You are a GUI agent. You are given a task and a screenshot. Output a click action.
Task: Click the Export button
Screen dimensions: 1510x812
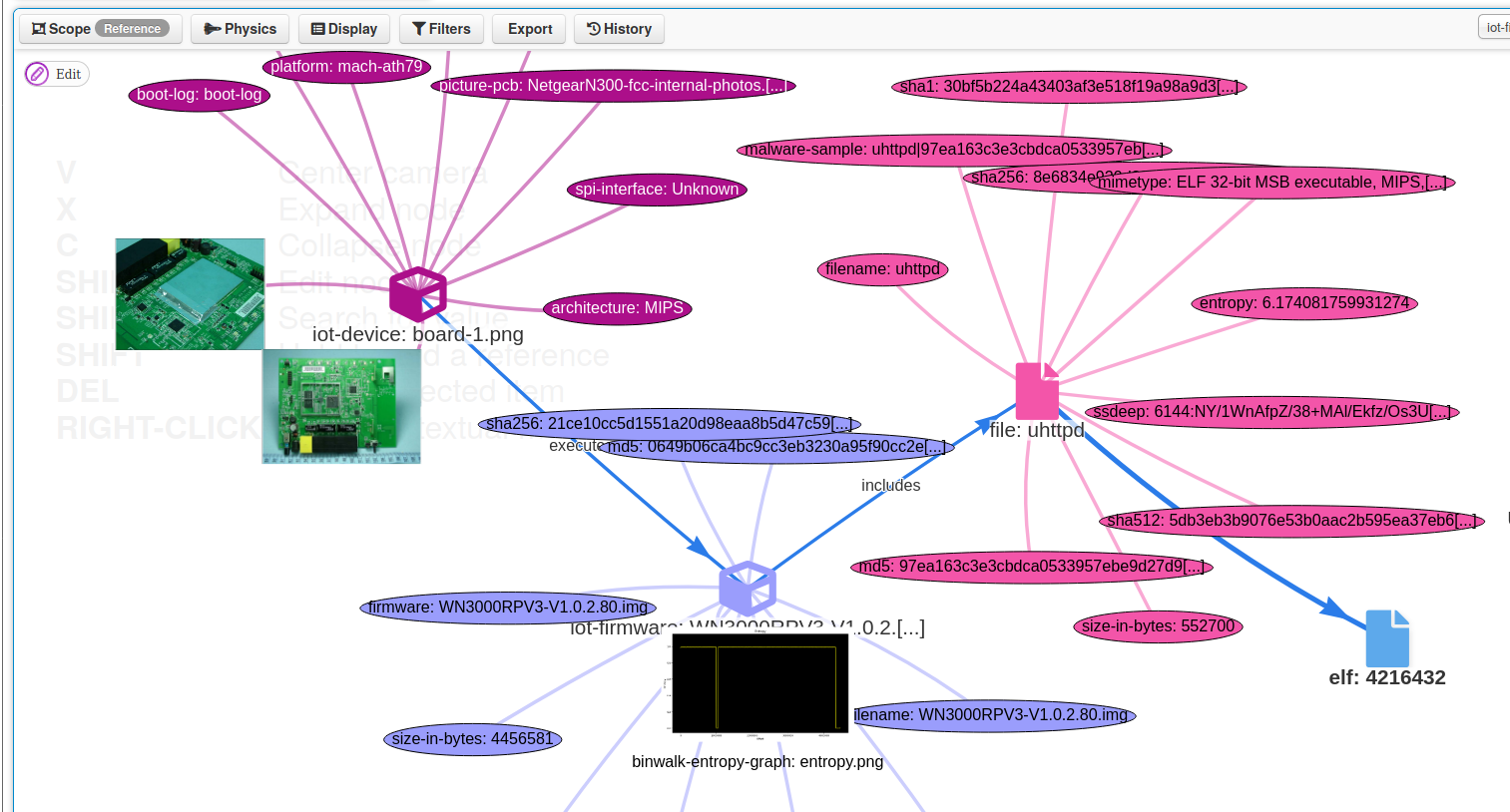[529, 29]
